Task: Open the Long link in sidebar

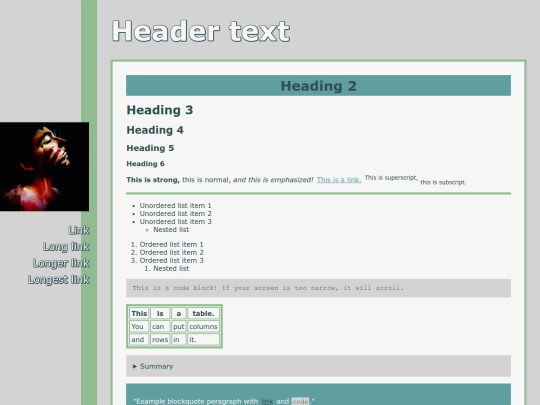Action: pyautogui.click(x=66, y=247)
